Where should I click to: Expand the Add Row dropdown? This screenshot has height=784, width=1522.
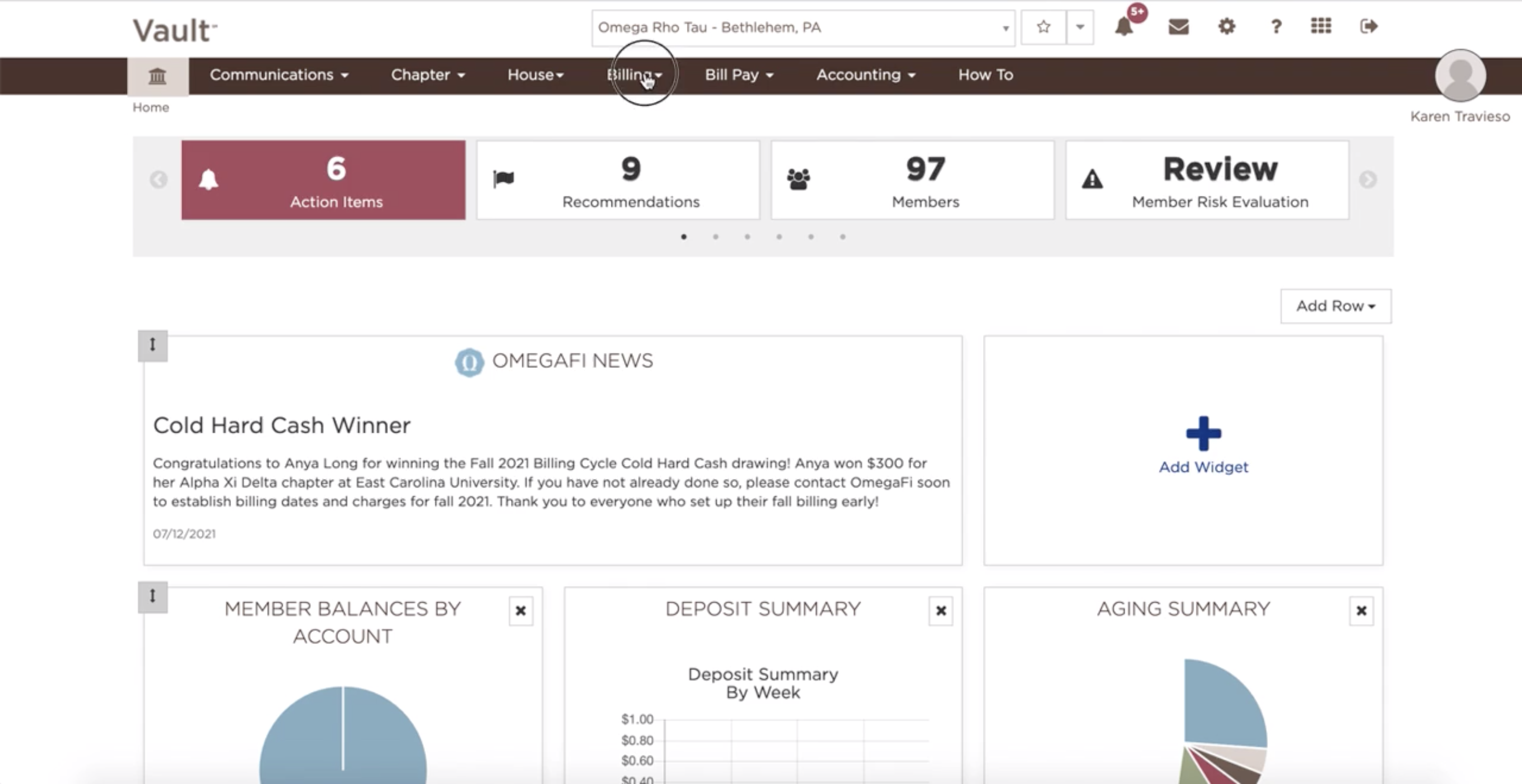(x=1335, y=306)
